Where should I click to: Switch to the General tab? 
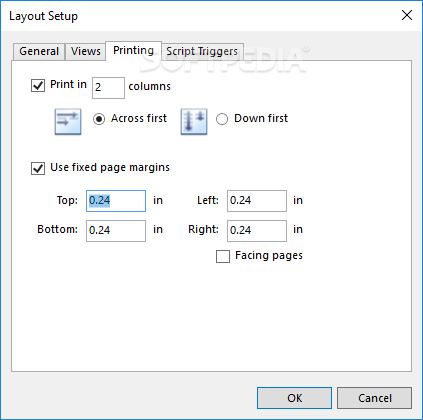click(39, 51)
